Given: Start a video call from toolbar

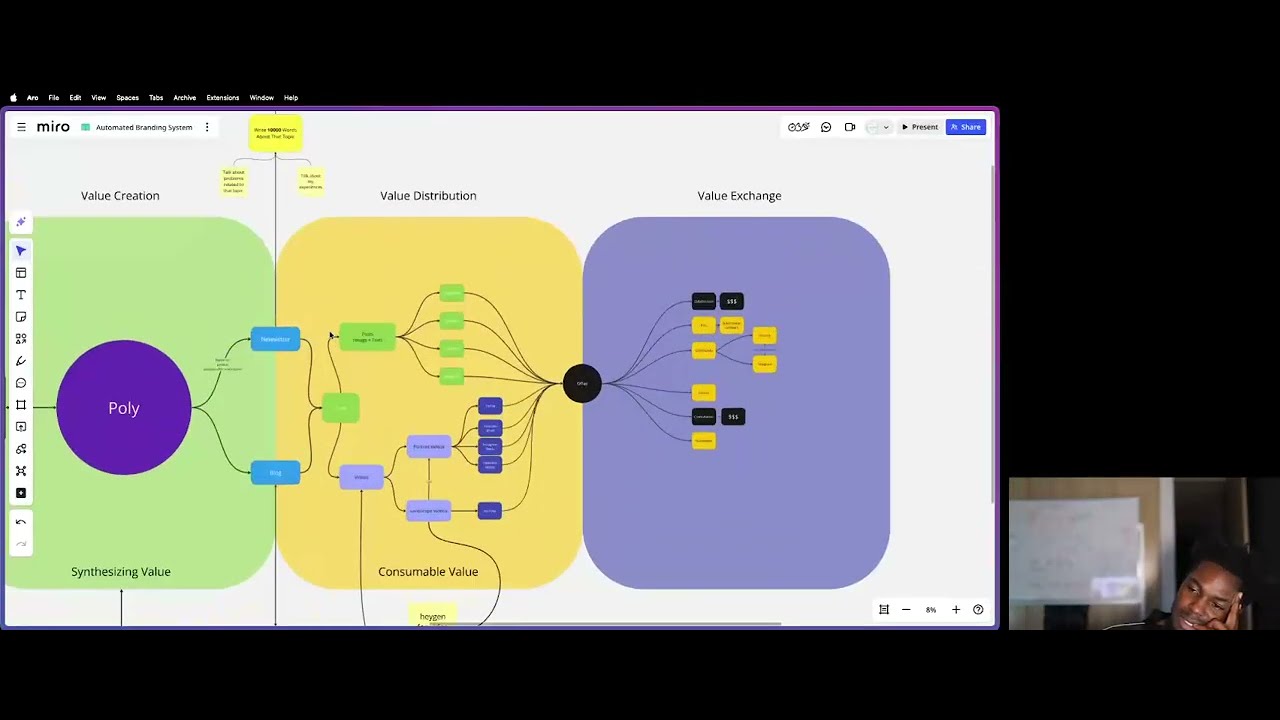Looking at the screenshot, I should tap(850, 127).
